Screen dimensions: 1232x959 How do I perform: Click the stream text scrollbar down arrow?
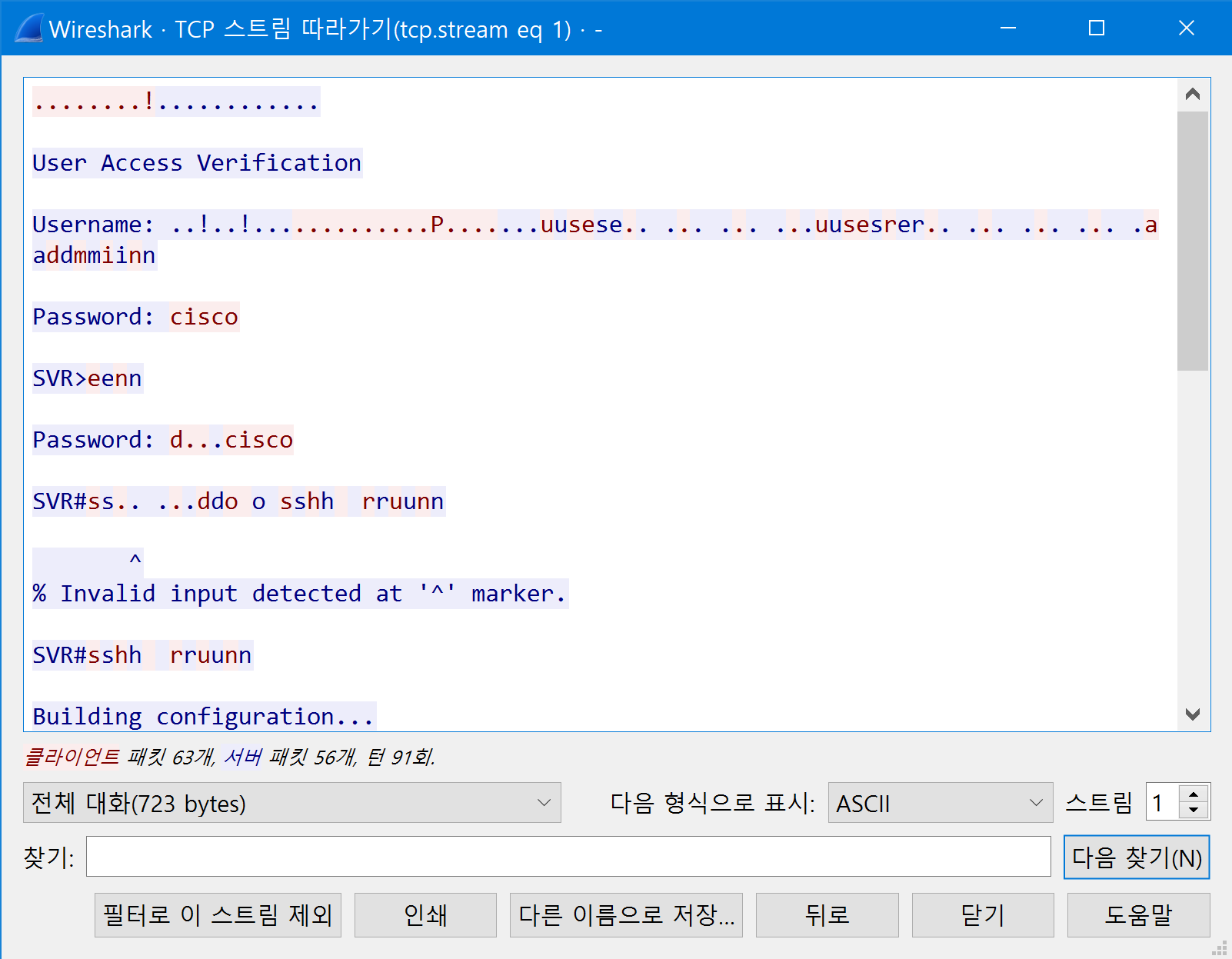(x=1193, y=714)
